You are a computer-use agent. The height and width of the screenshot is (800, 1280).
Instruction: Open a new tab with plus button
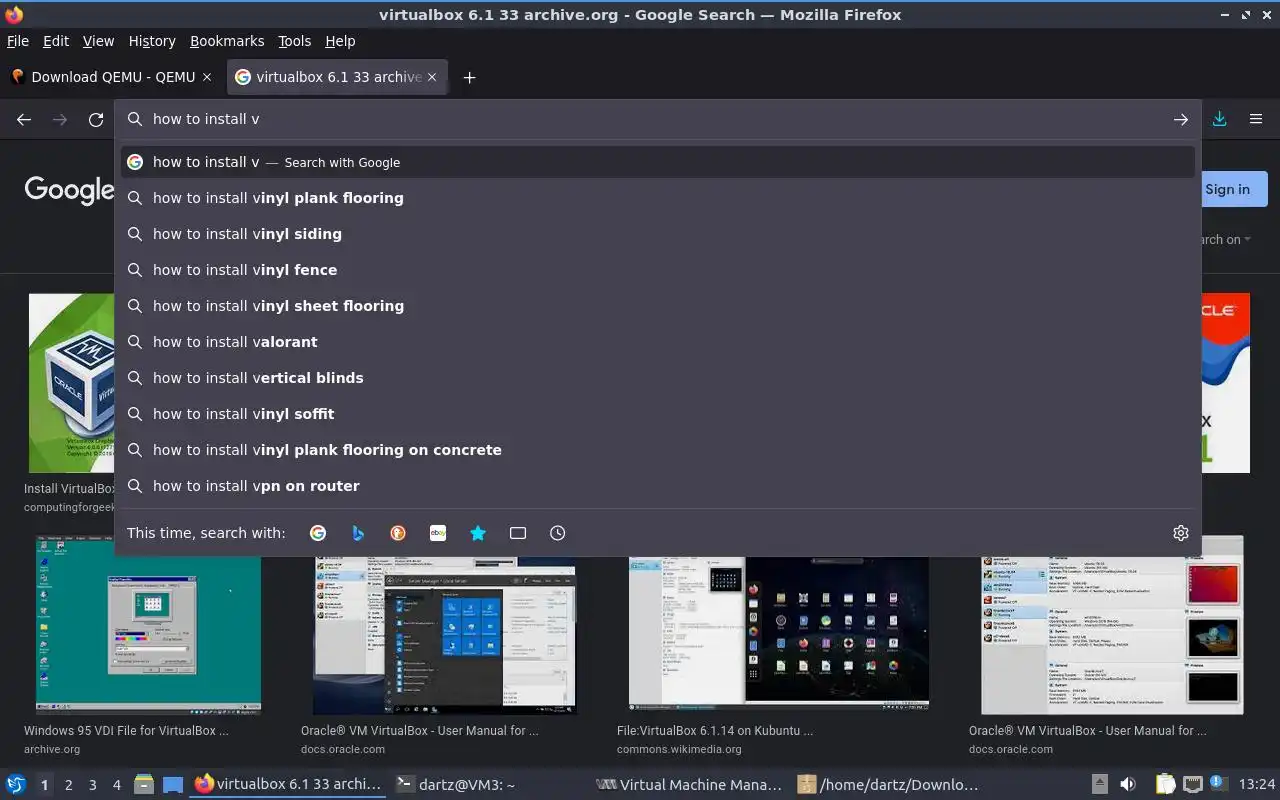click(469, 77)
